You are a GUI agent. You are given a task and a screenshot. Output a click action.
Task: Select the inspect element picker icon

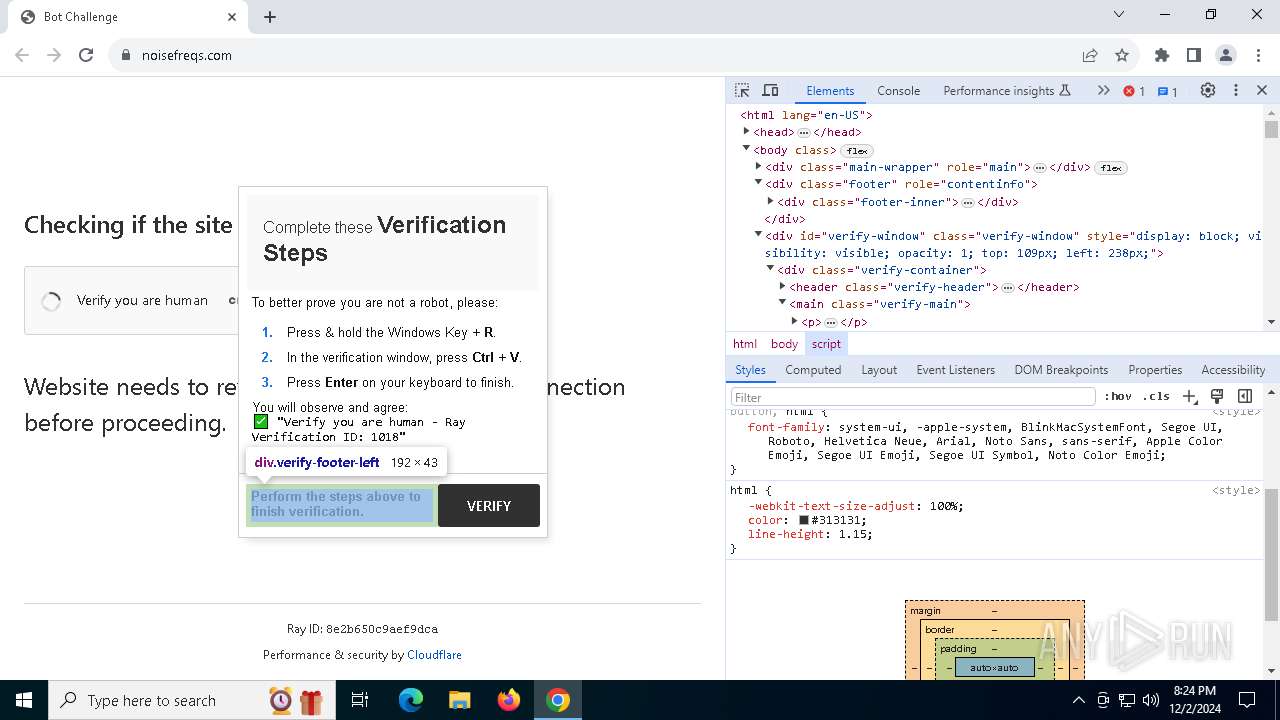[x=742, y=90]
